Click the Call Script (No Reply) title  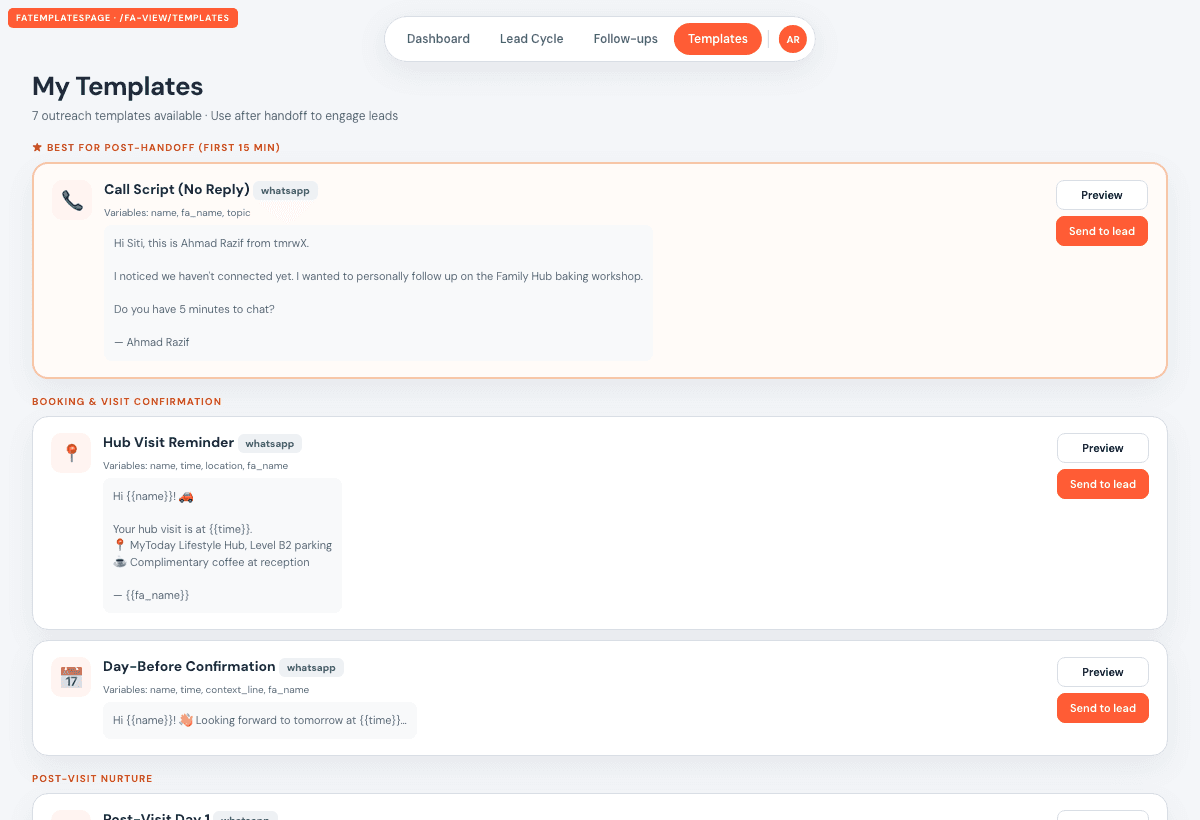click(176, 189)
